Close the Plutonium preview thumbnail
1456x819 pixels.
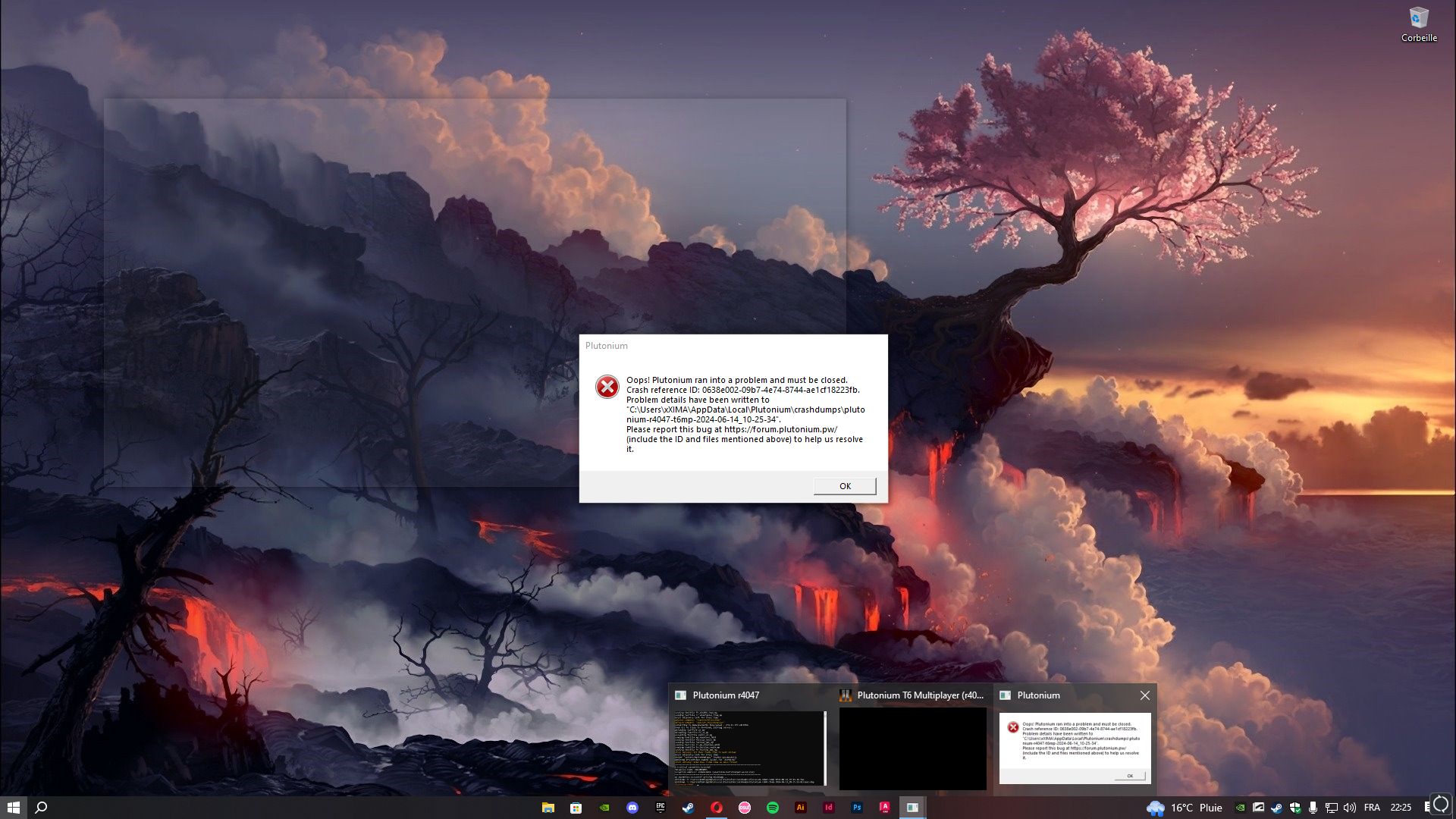1145,695
